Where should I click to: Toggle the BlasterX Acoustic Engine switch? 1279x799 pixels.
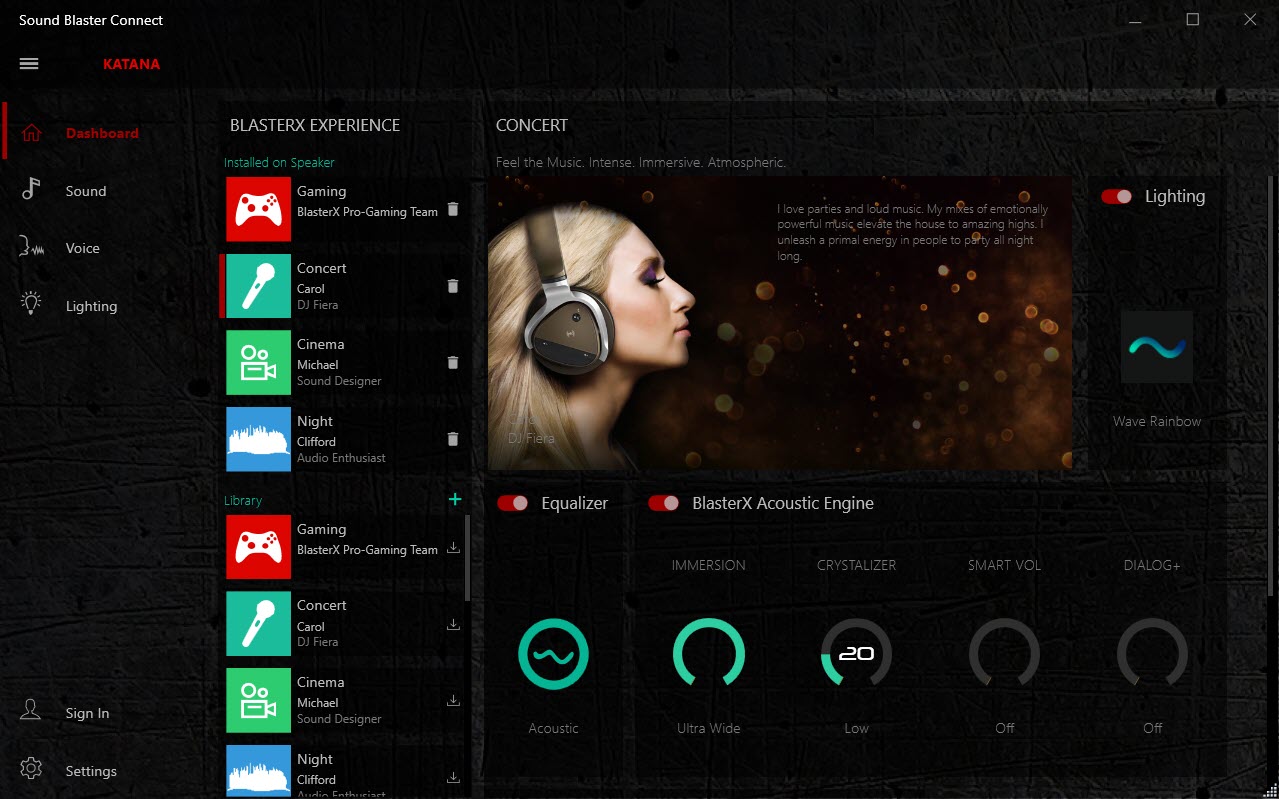[x=664, y=503]
